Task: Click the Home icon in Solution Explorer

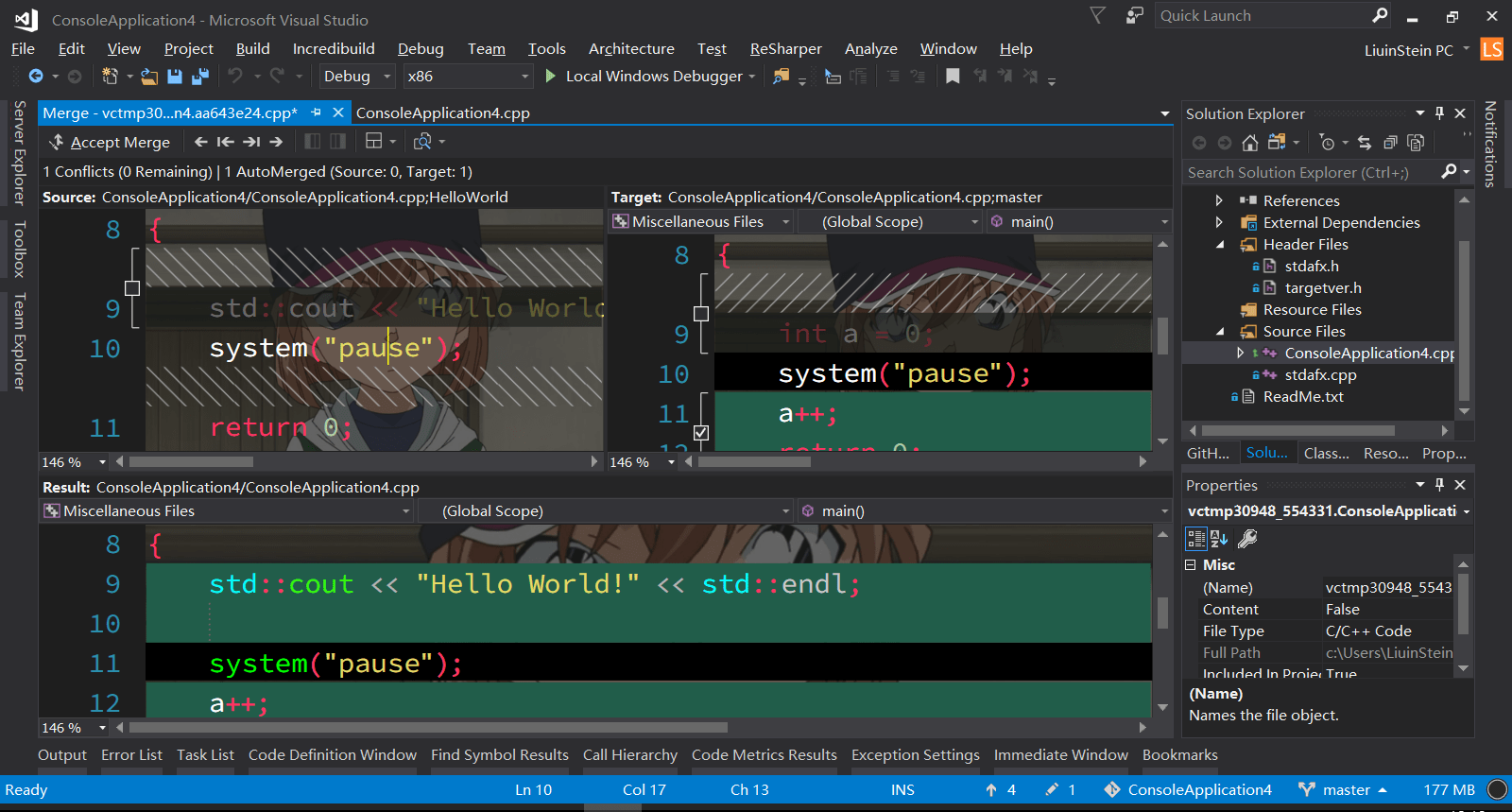Action: 1250,143
